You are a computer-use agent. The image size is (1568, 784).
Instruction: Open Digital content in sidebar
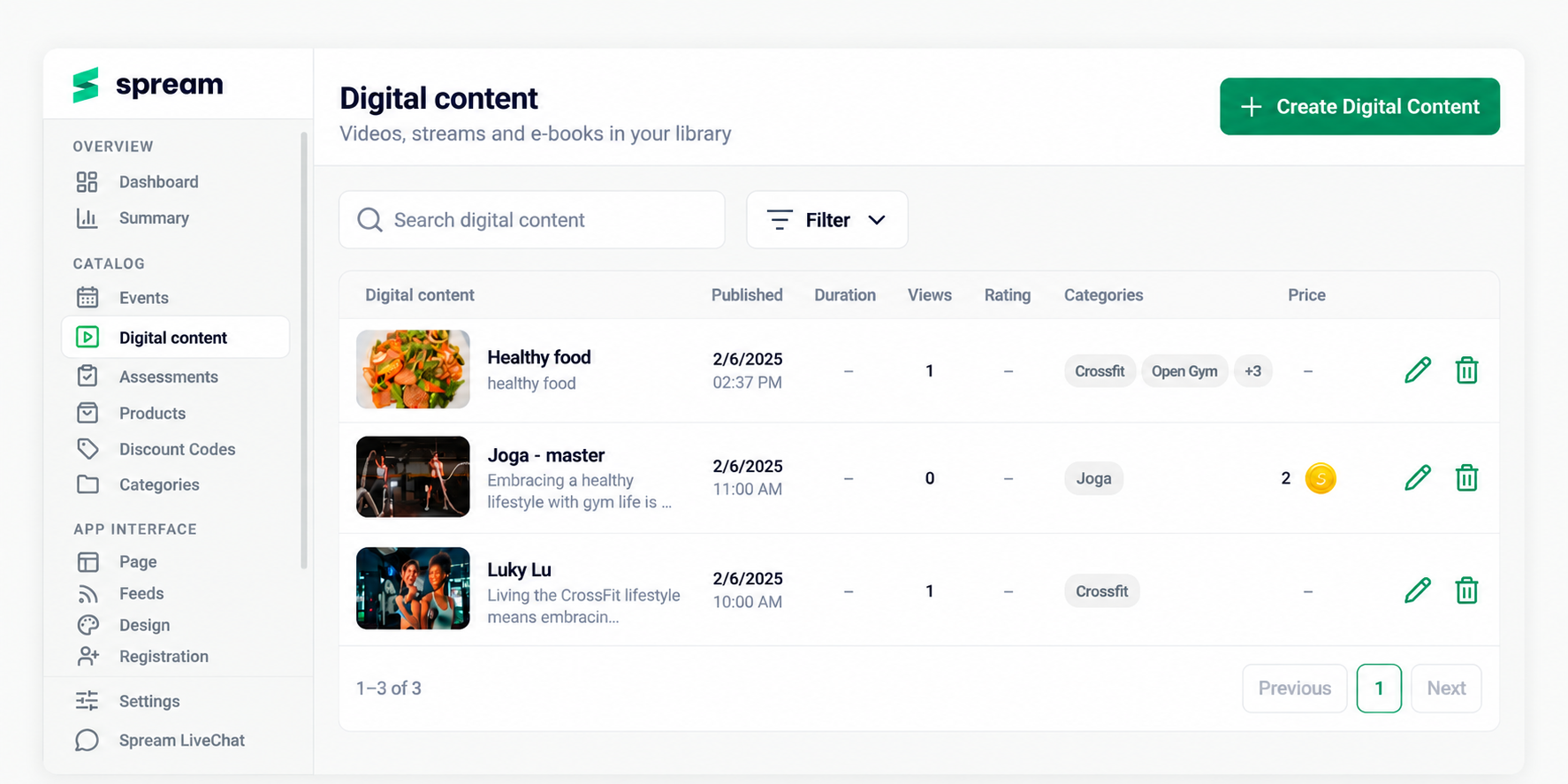tap(175, 338)
